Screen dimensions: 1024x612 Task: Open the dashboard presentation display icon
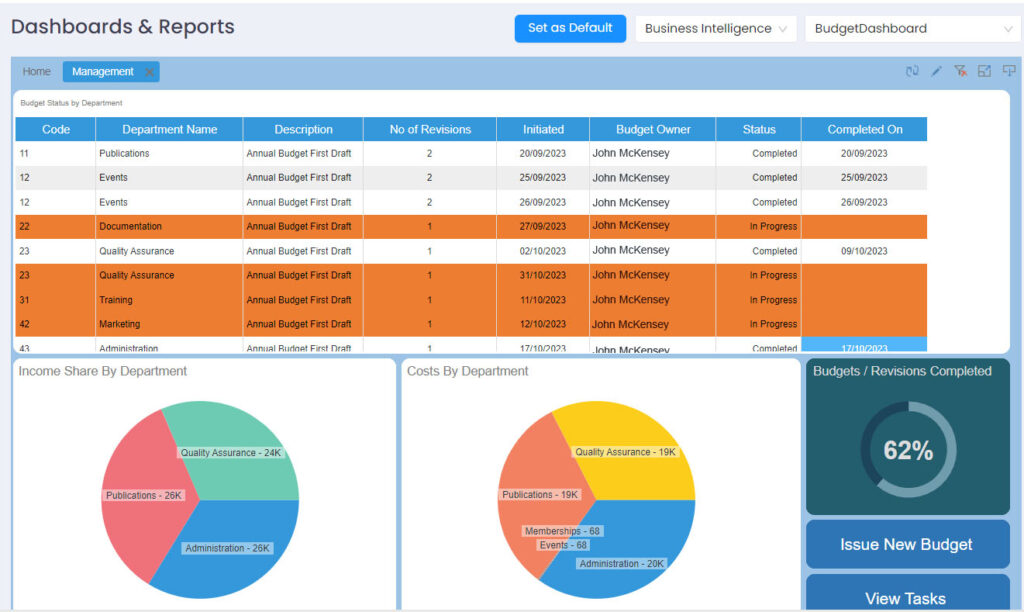(x=1008, y=71)
